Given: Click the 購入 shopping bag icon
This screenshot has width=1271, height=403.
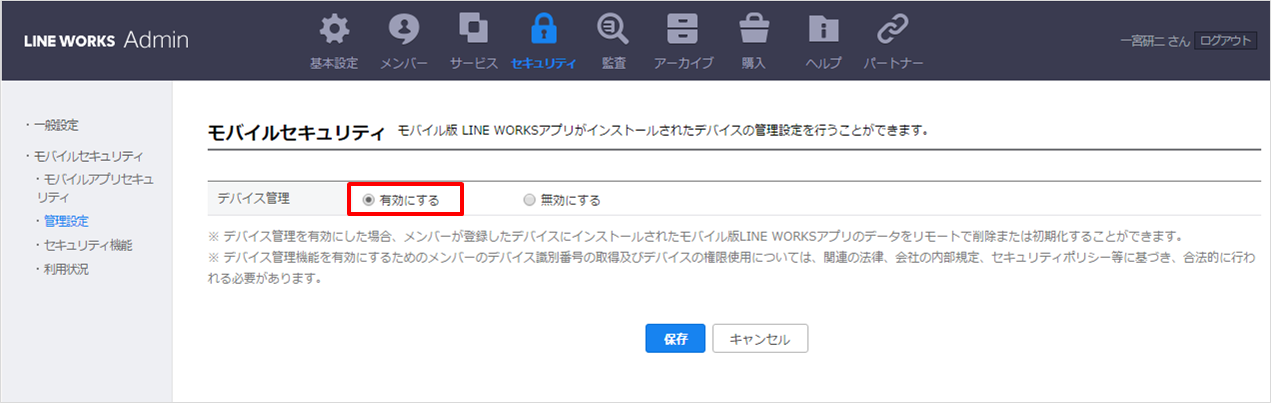Looking at the screenshot, I should [x=753, y=30].
